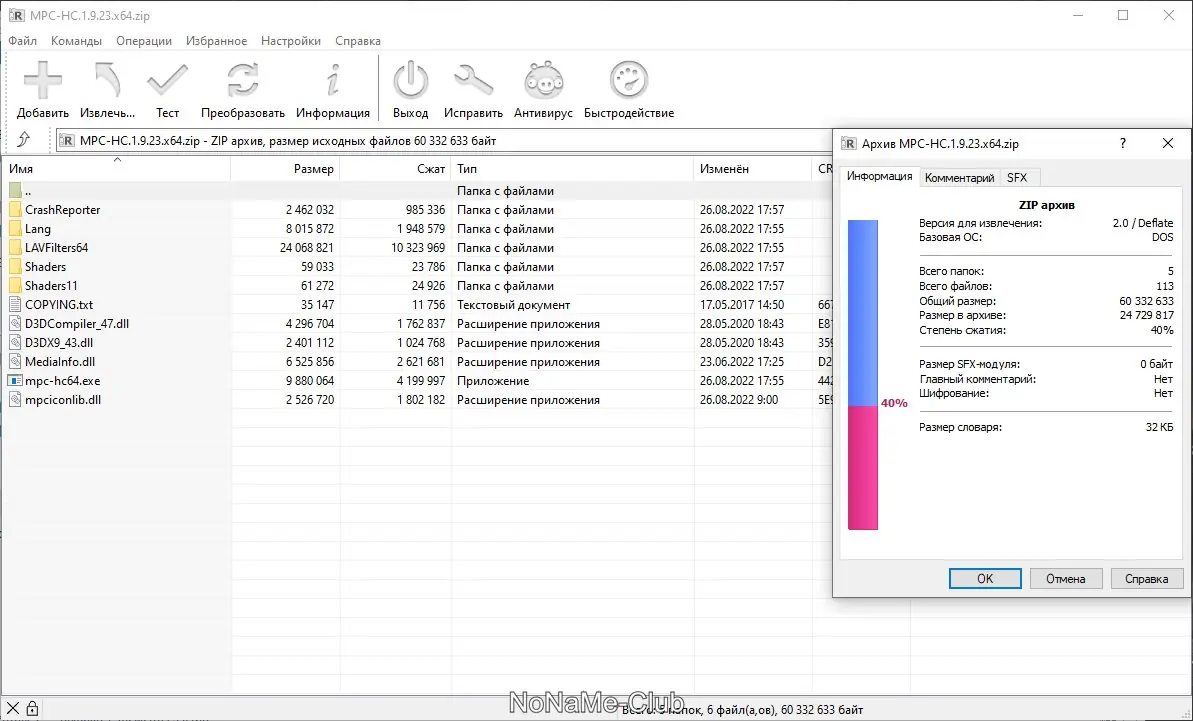Select the Lang folder name
The width and height of the screenshot is (1193, 721).
38,229
